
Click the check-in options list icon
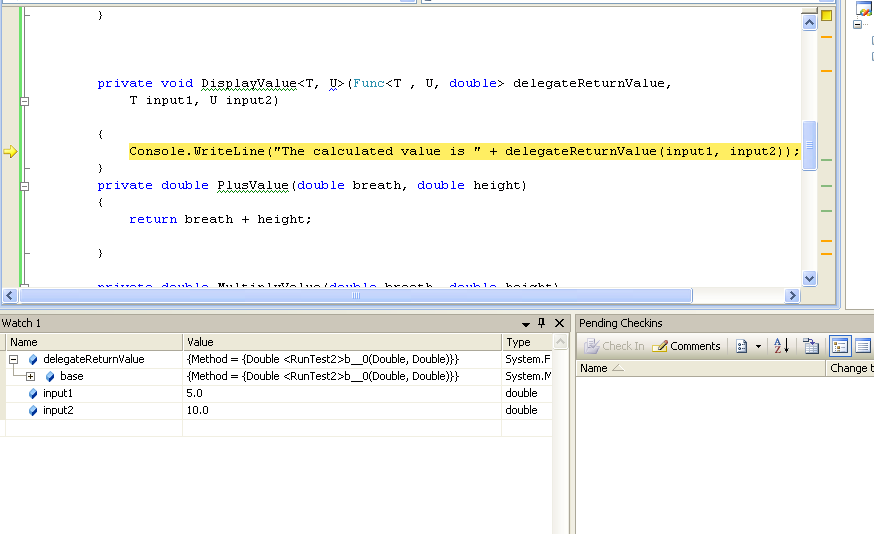tap(742, 346)
